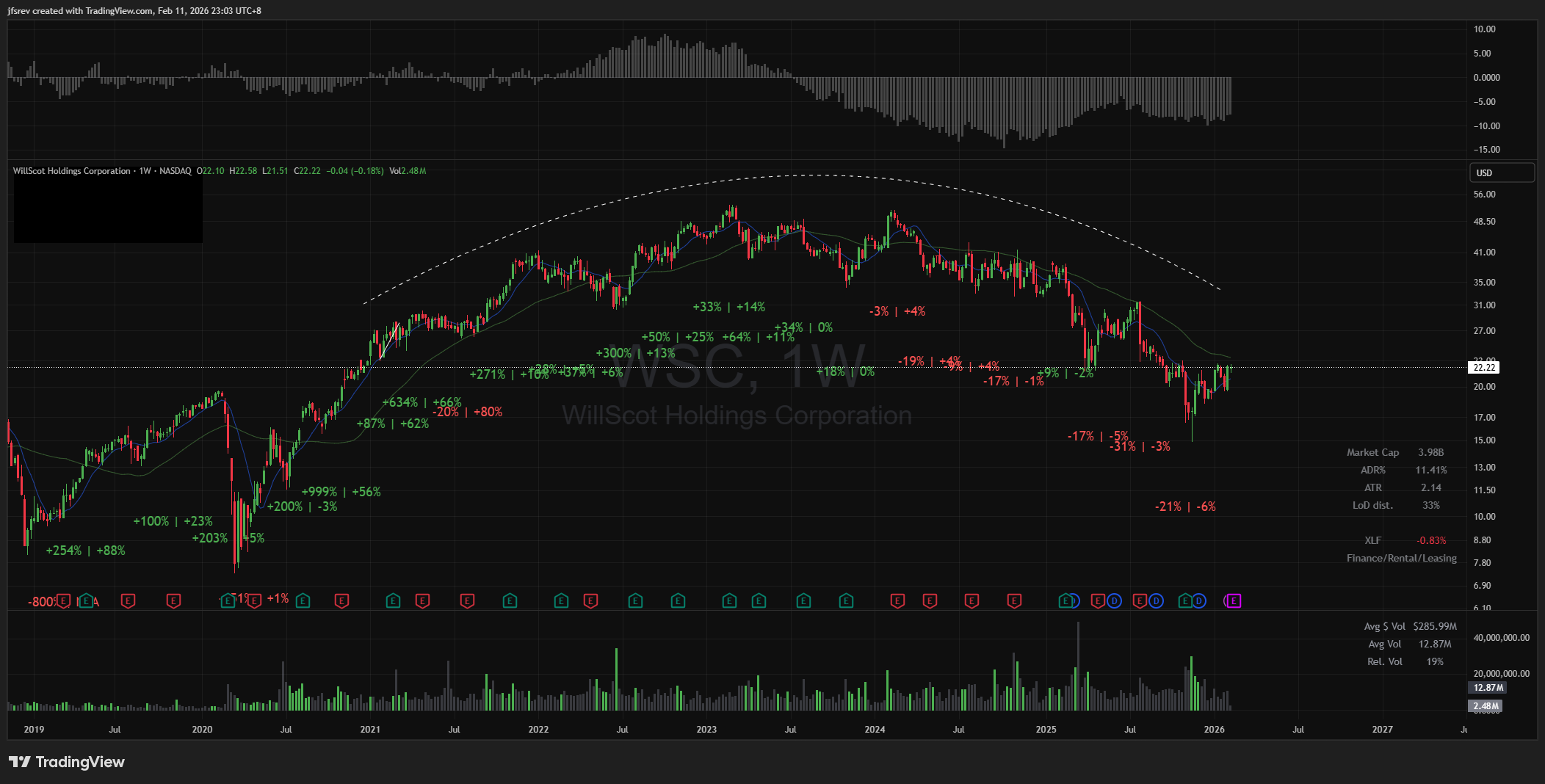Viewport: 1545px width, 784px height.
Task: Open the USD currency selector
Action: 1502,173
